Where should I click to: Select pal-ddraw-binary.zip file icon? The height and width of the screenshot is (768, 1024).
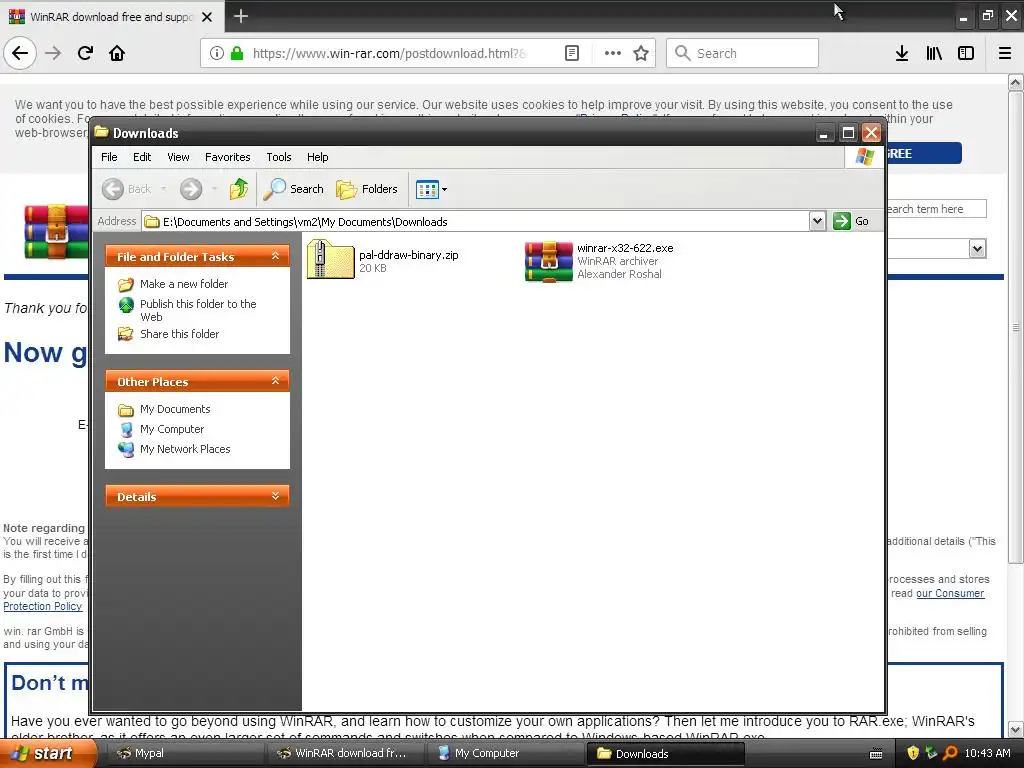[330, 259]
